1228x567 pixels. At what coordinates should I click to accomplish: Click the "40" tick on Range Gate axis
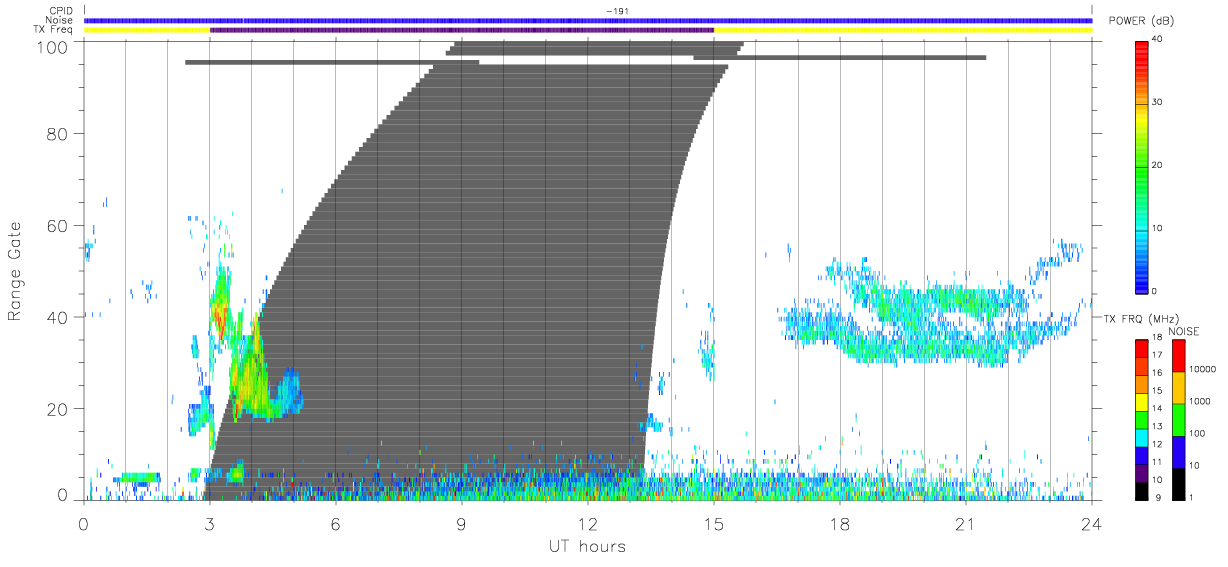click(58, 318)
